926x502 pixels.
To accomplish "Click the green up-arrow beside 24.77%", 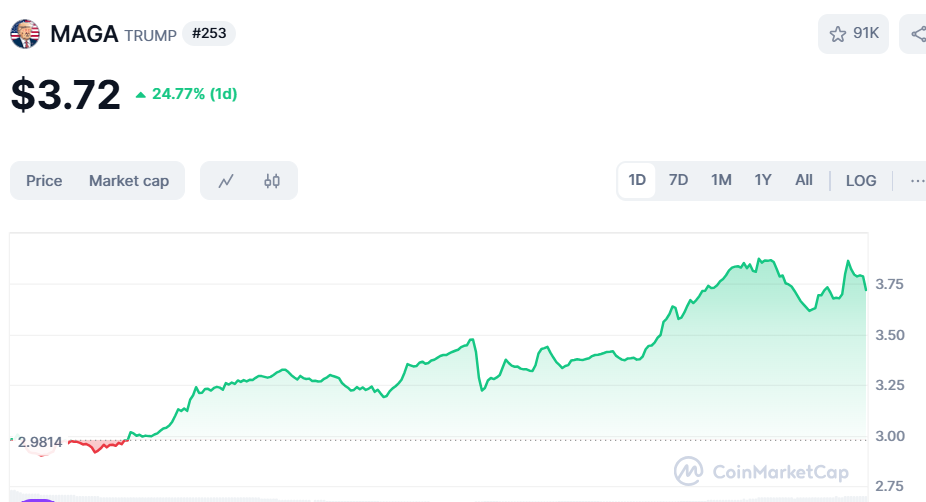I will (141, 95).
